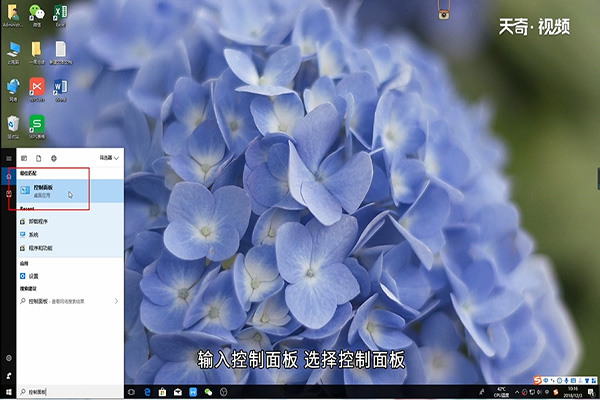
Task: Open the Windows Start button
Action: tap(8, 392)
